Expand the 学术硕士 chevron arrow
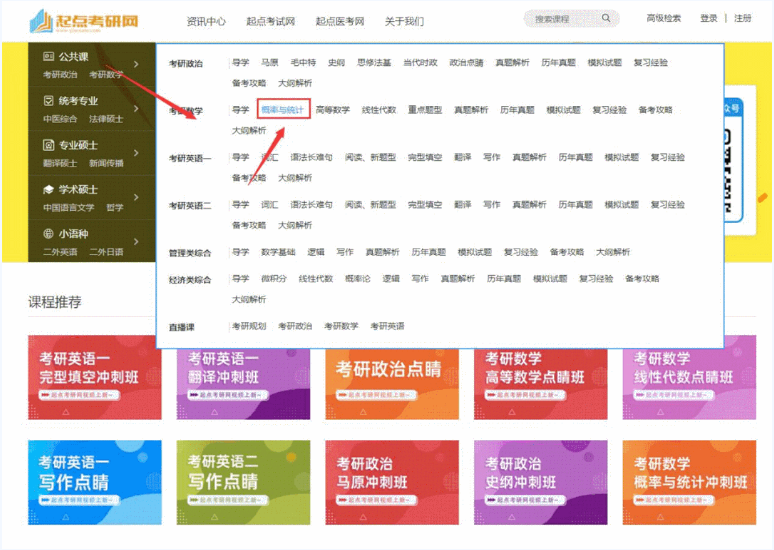 136,197
